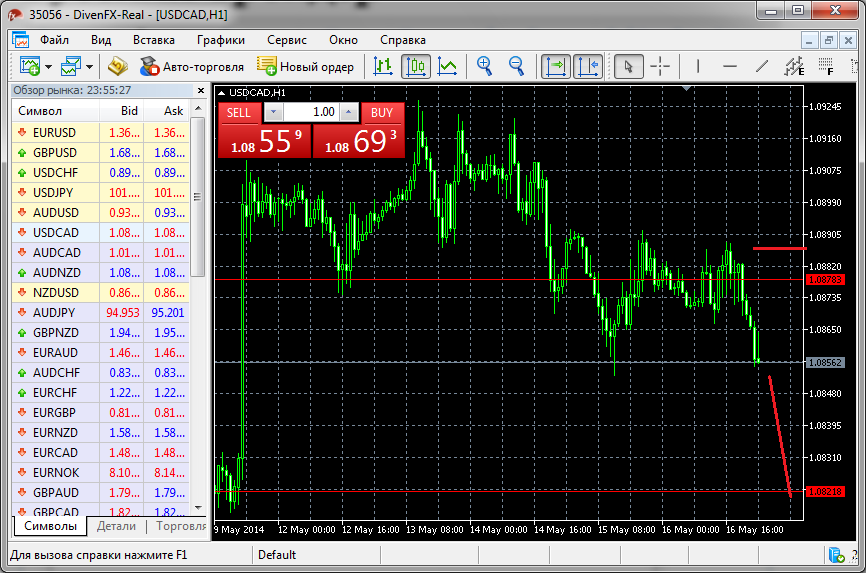Toggle chart auto scroll
Image resolution: width=866 pixels, height=573 pixels.
[556, 66]
